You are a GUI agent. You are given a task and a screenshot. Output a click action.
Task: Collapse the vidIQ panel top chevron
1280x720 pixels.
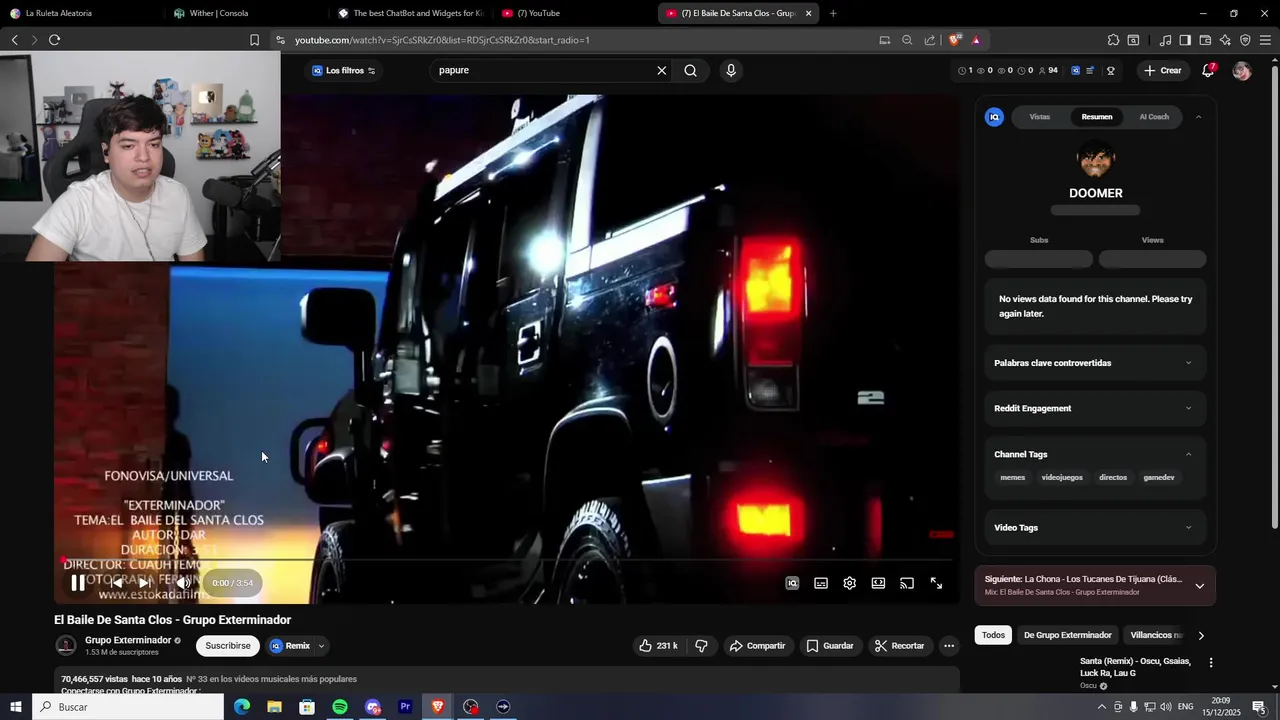tap(1198, 117)
